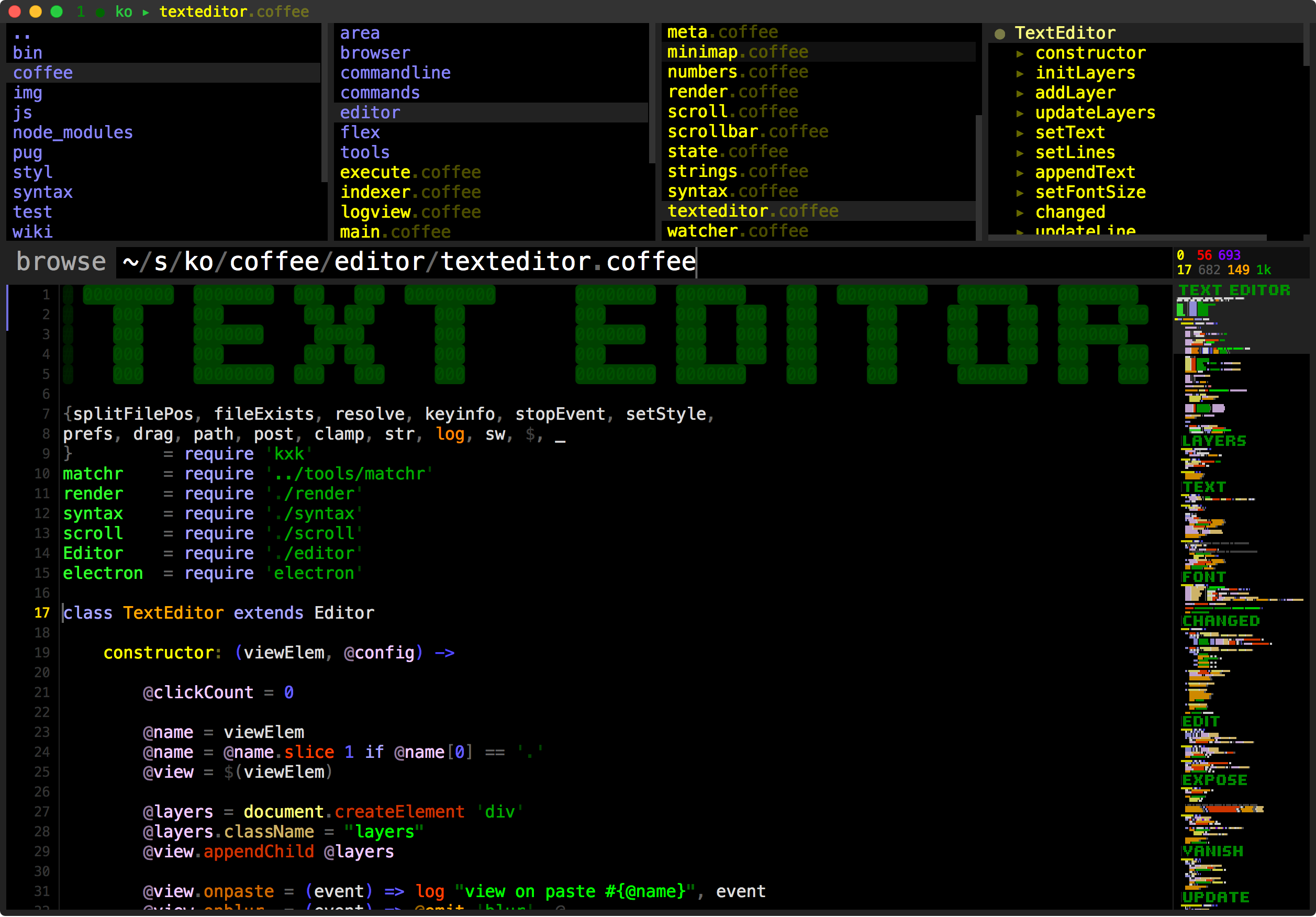Screen dimensions: 1316x917
Task: Click the arrow icon beside constructor
Action: [x=1020, y=54]
